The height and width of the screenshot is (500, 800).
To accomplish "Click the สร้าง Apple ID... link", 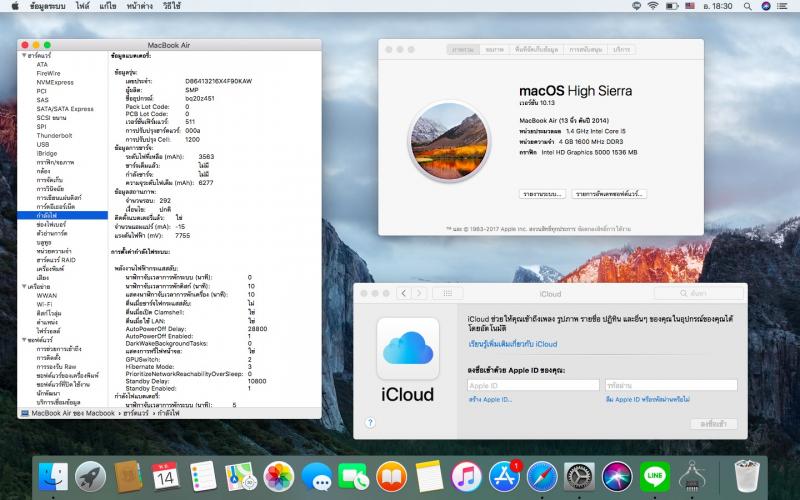I will click(x=490, y=399).
